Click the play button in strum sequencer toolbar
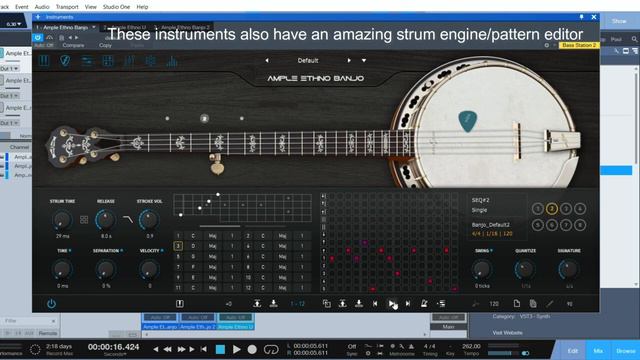Viewport: 640px width, 360px height. pos(391,304)
